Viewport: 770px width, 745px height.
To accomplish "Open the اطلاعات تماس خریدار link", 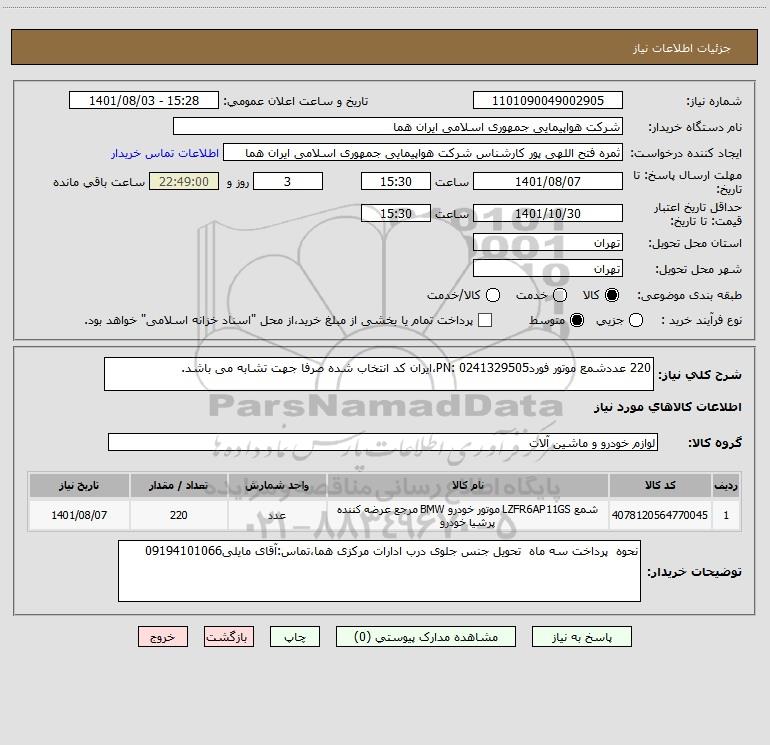I will point(165,153).
